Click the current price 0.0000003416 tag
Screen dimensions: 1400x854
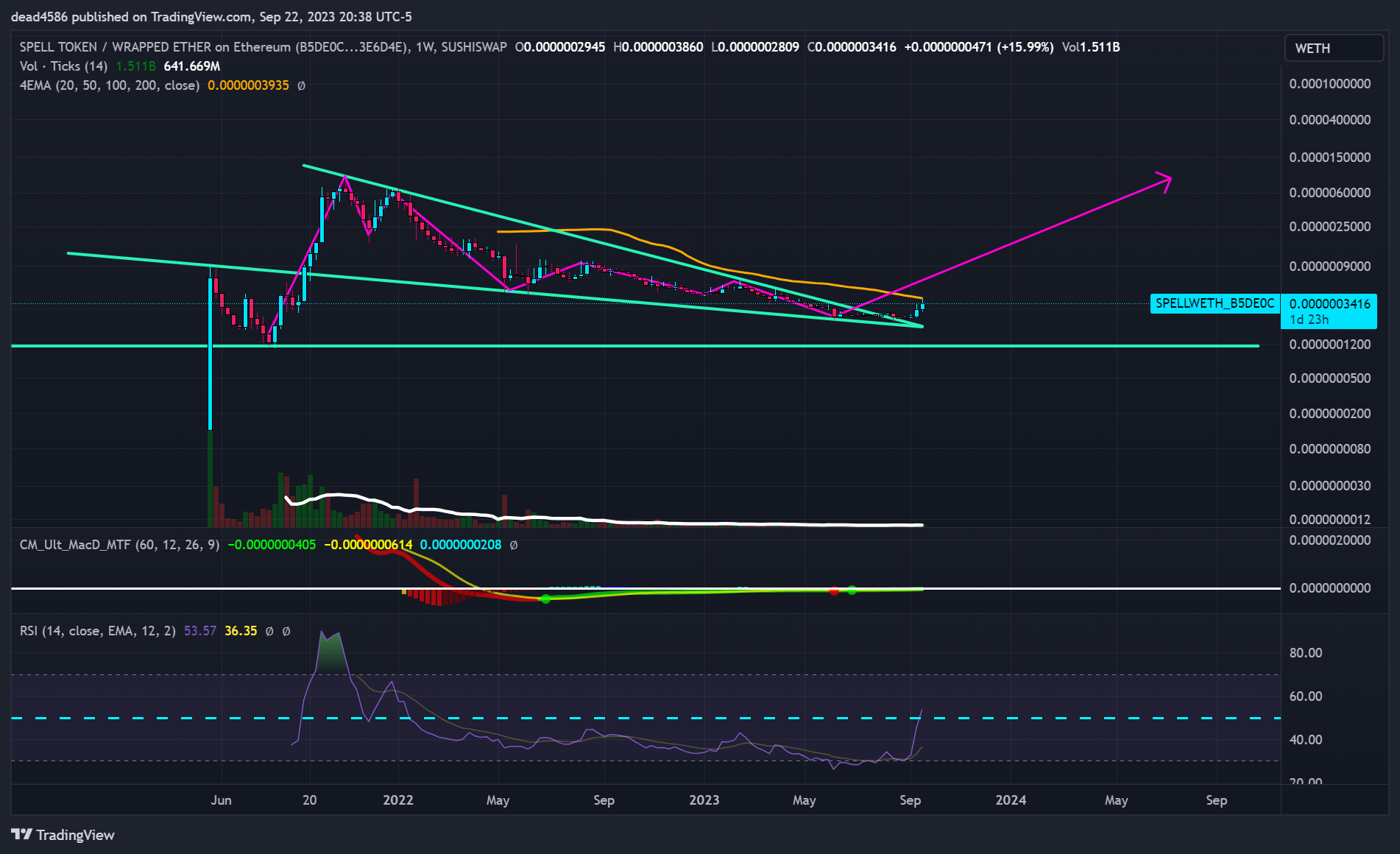[x=1329, y=303]
